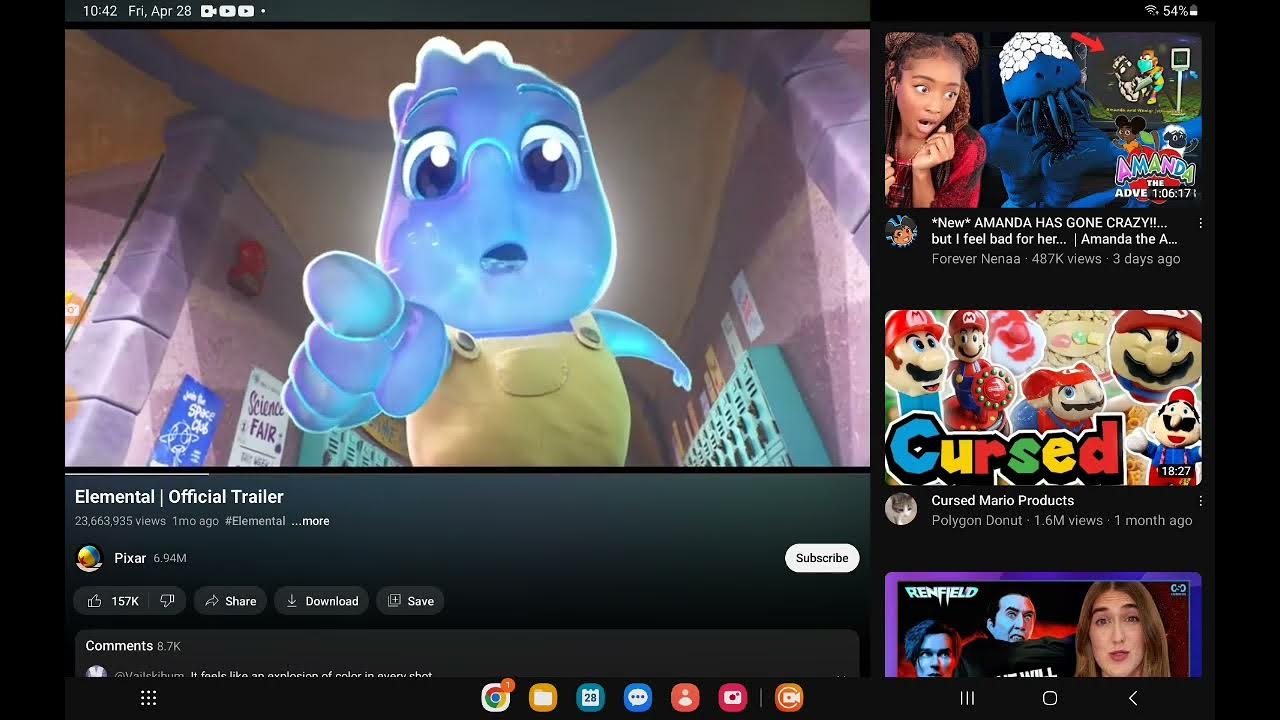Select the Elemental | Official Trailer title
The width and height of the screenshot is (1280, 720).
179,497
